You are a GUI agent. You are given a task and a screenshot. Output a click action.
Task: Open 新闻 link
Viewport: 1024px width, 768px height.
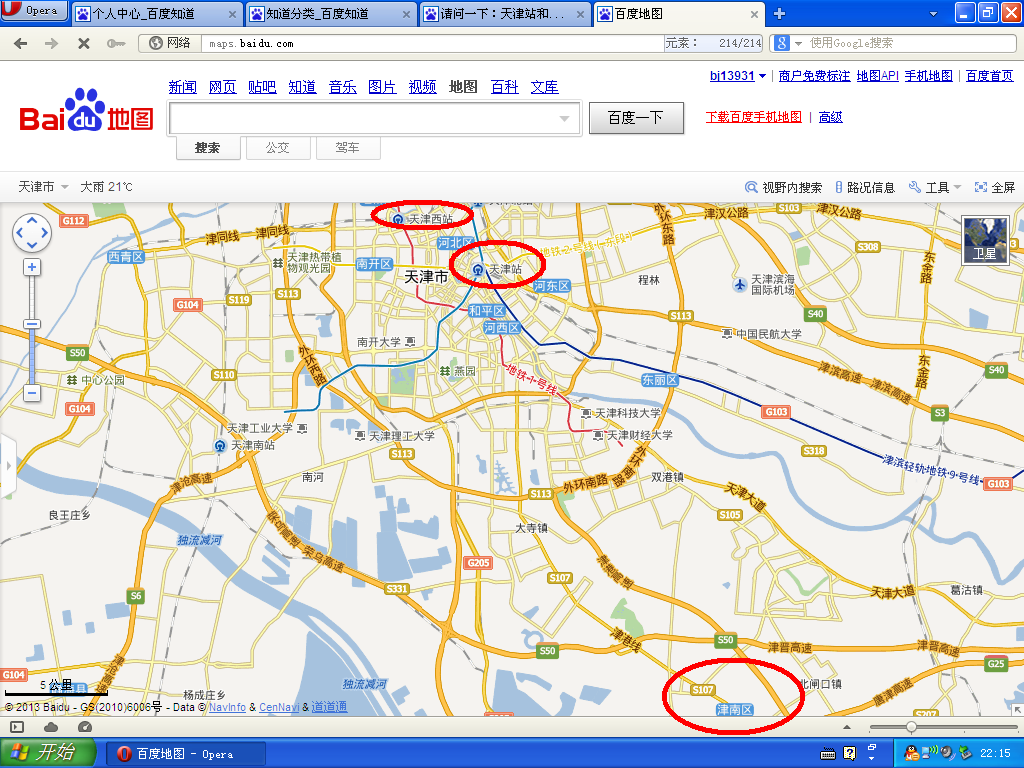182,87
